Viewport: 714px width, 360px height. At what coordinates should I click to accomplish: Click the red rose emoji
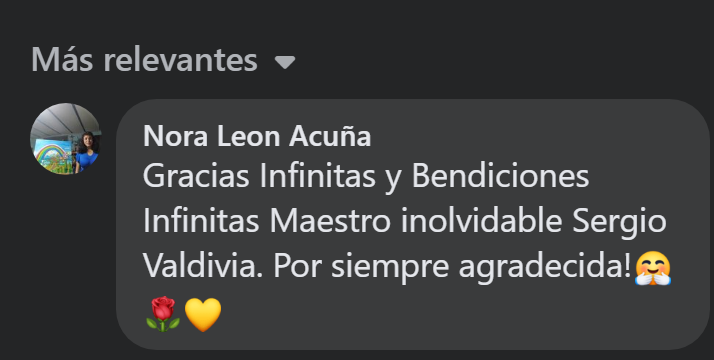click(x=163, y=314)
